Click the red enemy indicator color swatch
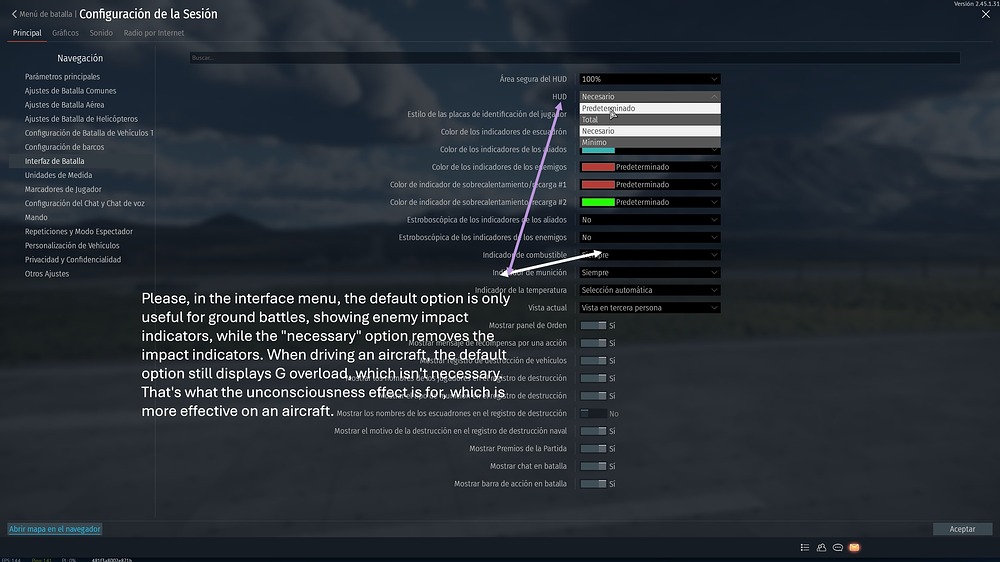Image resolution: width=1000 pixels, height=562 pixels. tap(598, 167)
